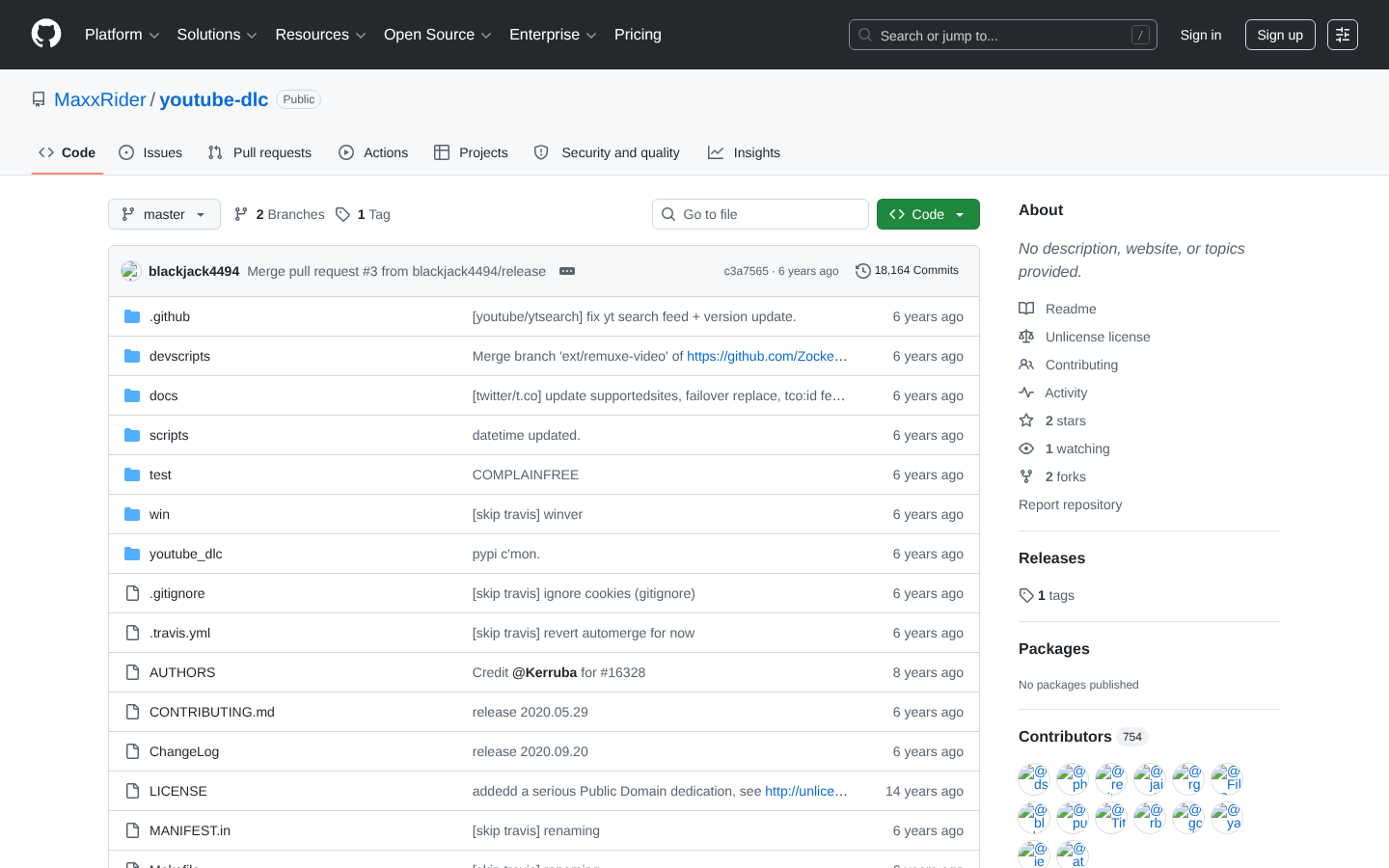
Task: Click the youtube_dlc folder icon
Action: 132,554
